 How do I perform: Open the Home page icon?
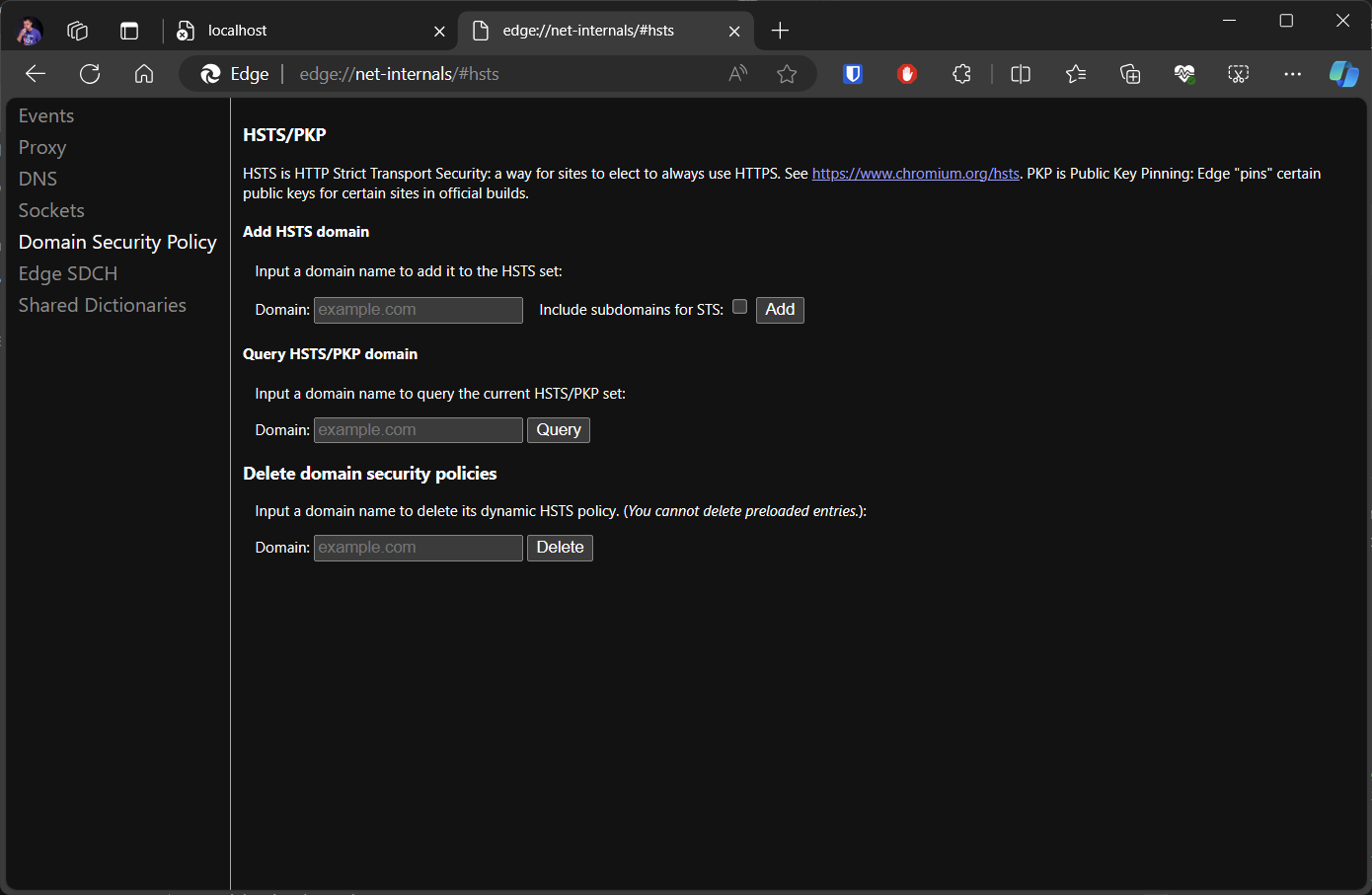point(144,74)
